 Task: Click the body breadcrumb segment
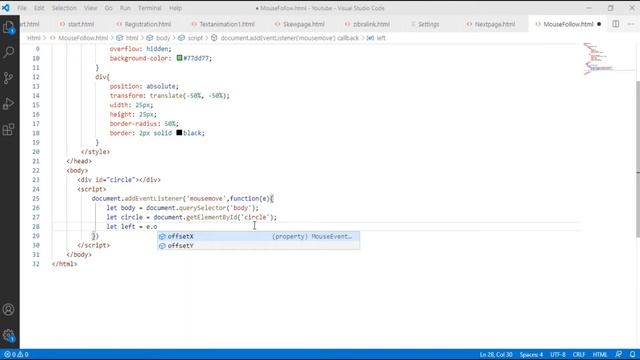click(163, 38)
